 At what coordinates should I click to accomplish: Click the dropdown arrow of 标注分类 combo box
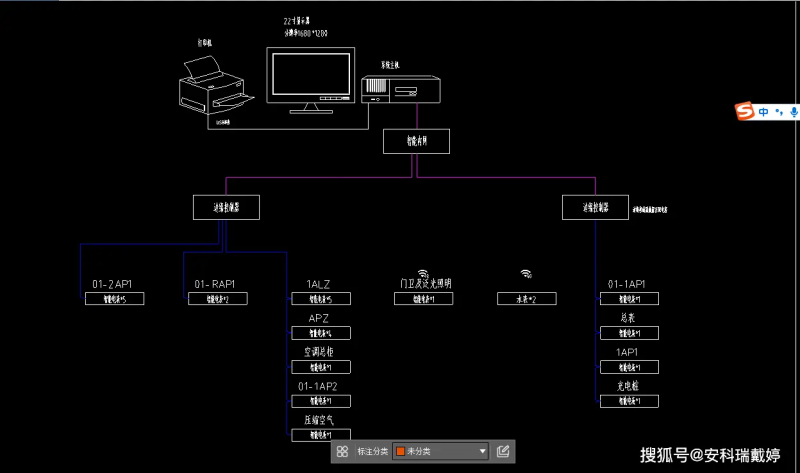tap(482, 451)
